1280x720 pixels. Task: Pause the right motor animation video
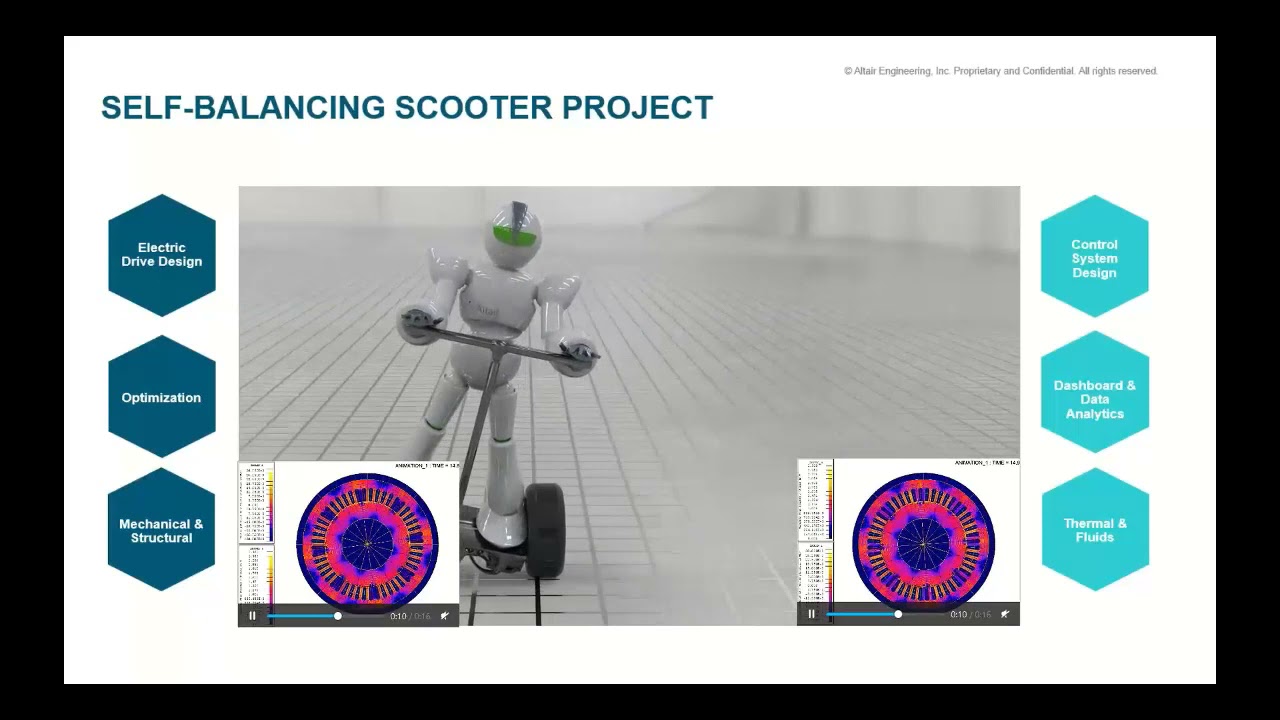pyautogui.click(x=811, y=615)
